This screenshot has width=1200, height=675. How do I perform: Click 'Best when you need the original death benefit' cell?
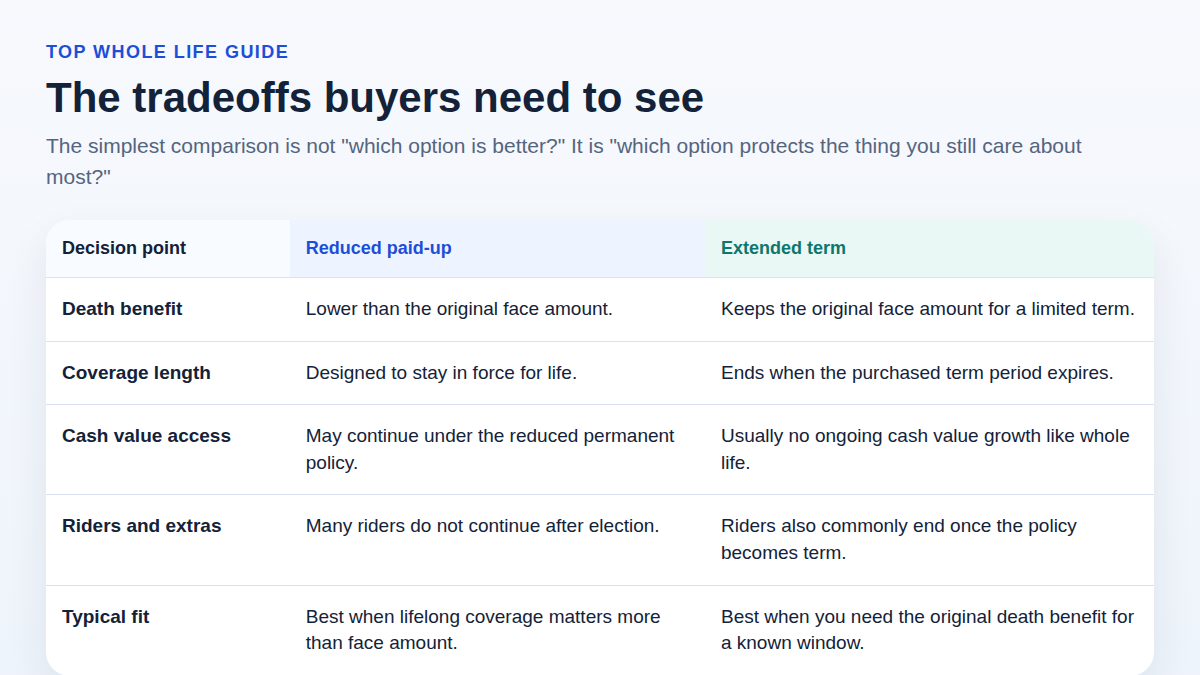929,630
